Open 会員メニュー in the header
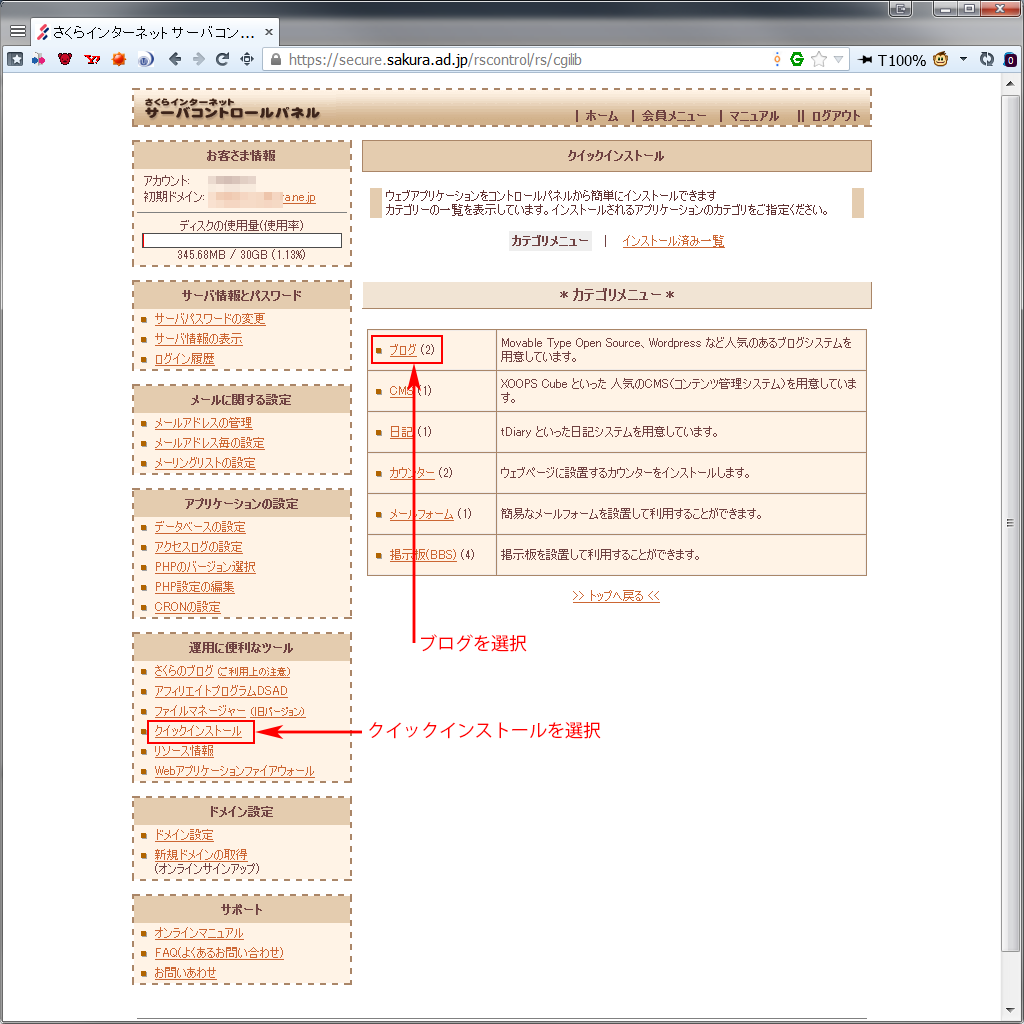The height and width of the screenshot is (1024, 1024). coord(673,116)
